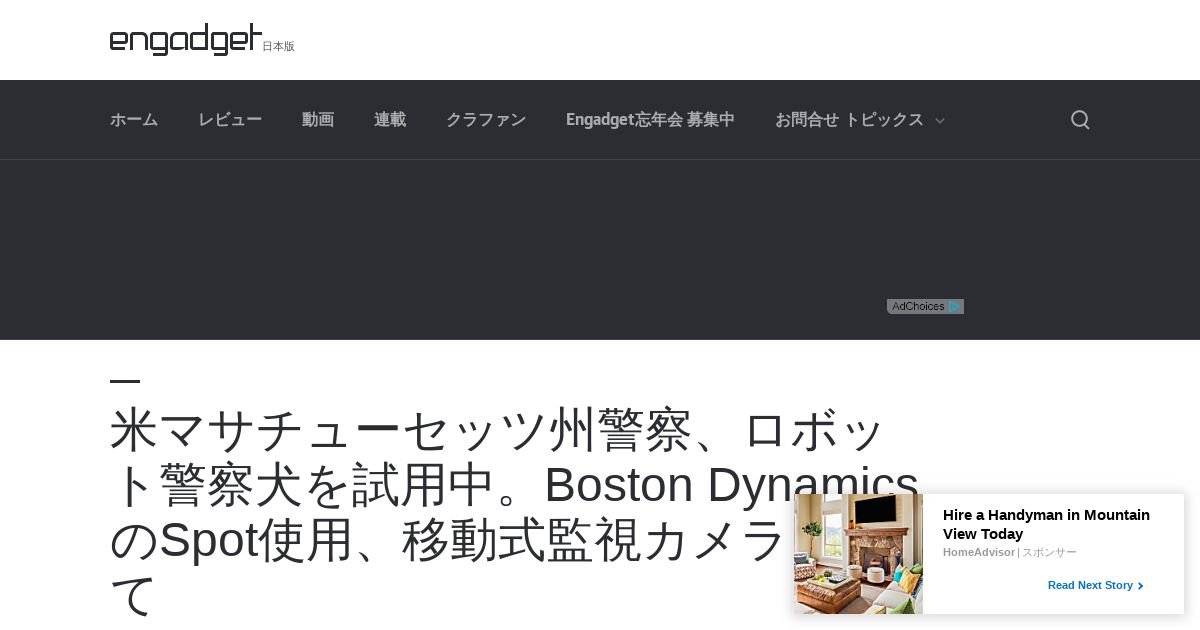The image size is (1200, 630).
Task: Click Read Next Story link
Action: [1095, 585]
